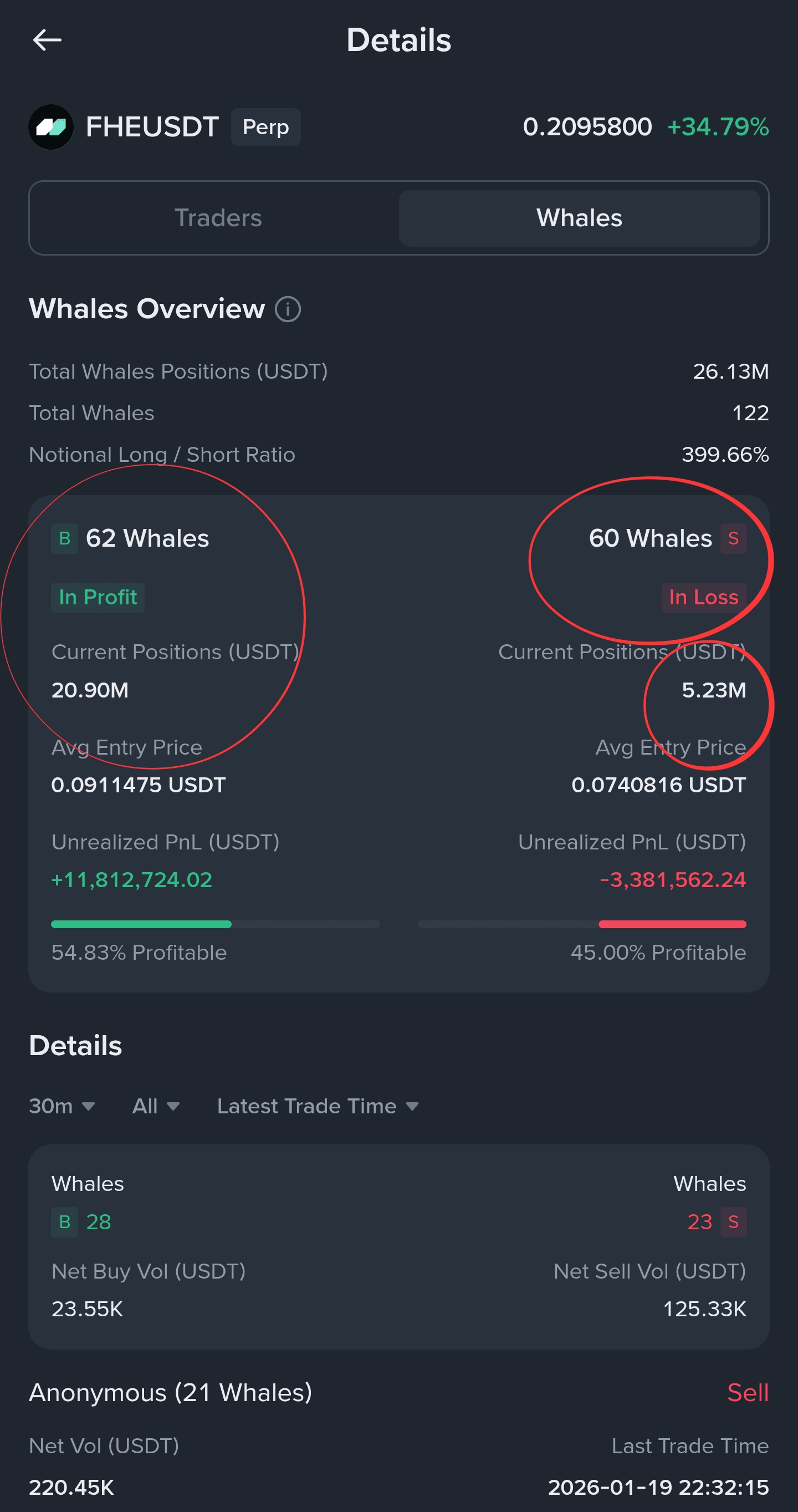Viewport: 798px width, 1512px height.
Task: Expand the All filter dropdown
Action: [x=156, y=1106]
